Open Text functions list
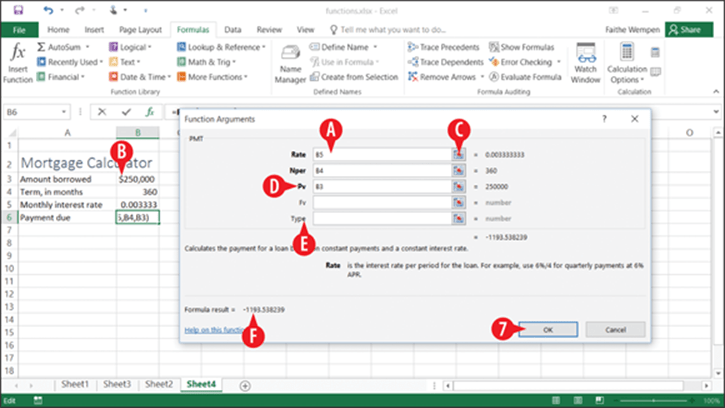Screen dimensions: 725x408 click(124, 62)
